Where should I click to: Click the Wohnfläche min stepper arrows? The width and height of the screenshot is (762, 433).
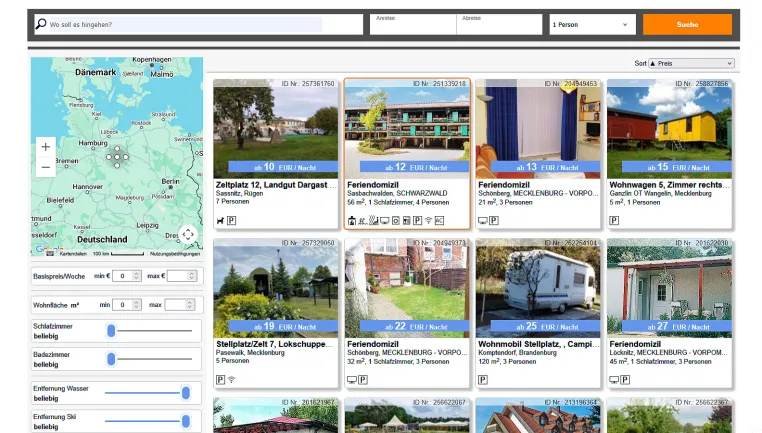(x=137, y=305)
